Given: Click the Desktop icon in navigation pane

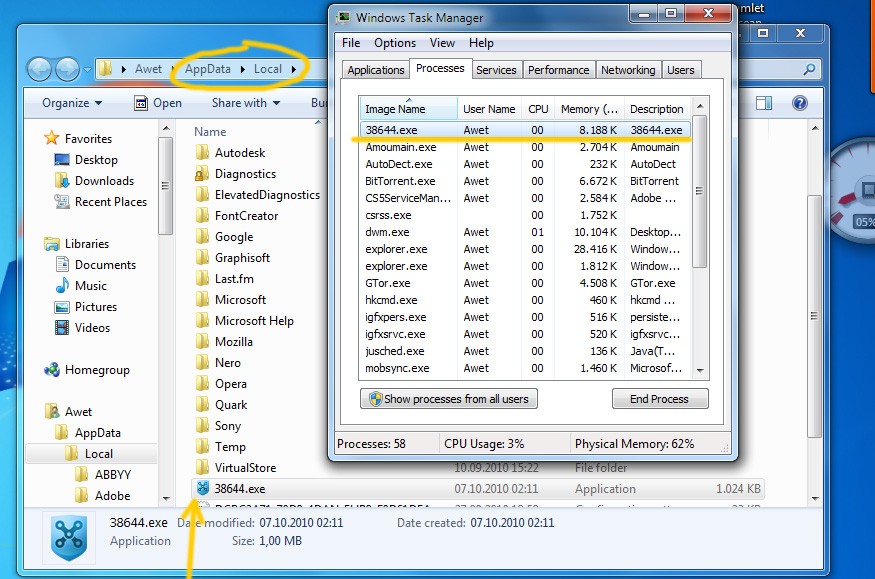Looking at the screenshot, I should click(x=61, y=160).
